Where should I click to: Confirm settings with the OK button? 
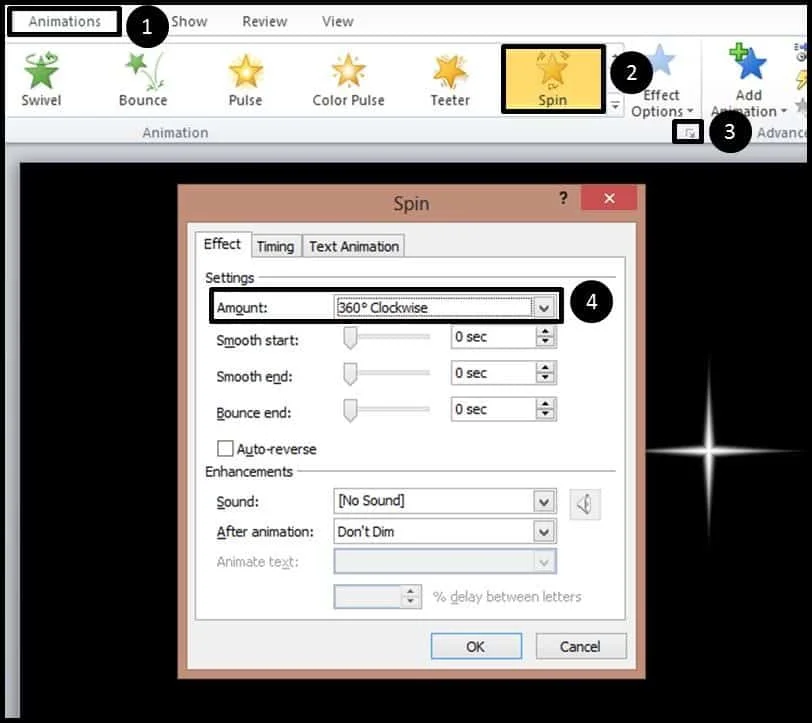[x=476, y=646]
